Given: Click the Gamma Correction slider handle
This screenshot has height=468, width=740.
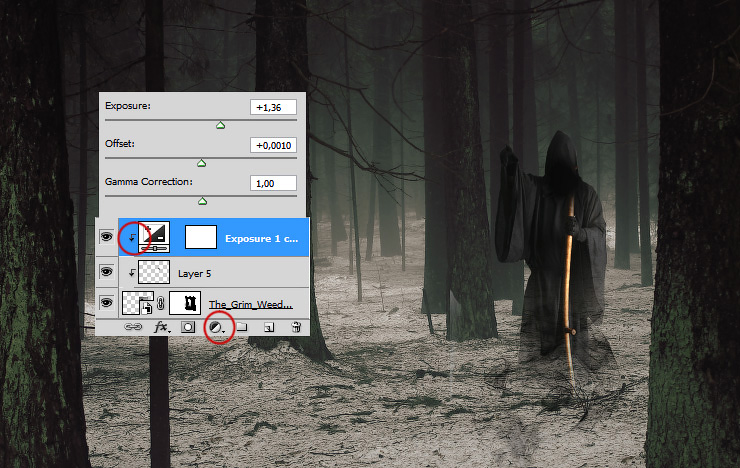Looking at the screenshot, I should (202, 201).
